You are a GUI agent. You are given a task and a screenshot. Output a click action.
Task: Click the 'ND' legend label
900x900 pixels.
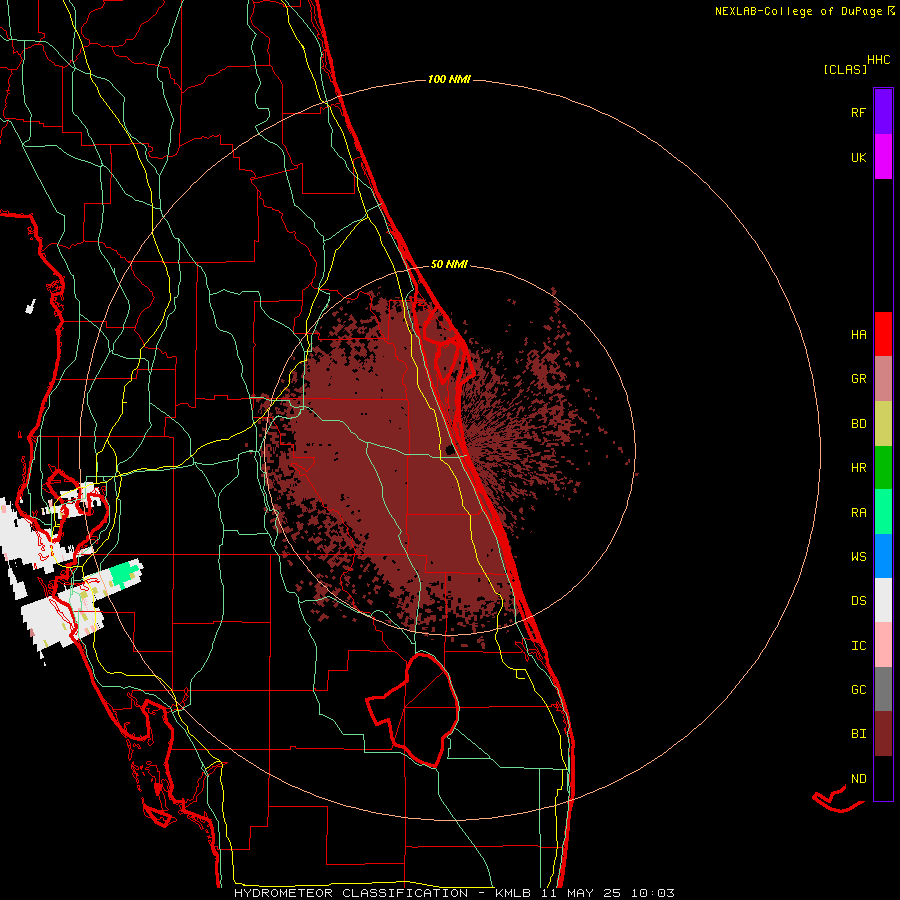[858, 779]
